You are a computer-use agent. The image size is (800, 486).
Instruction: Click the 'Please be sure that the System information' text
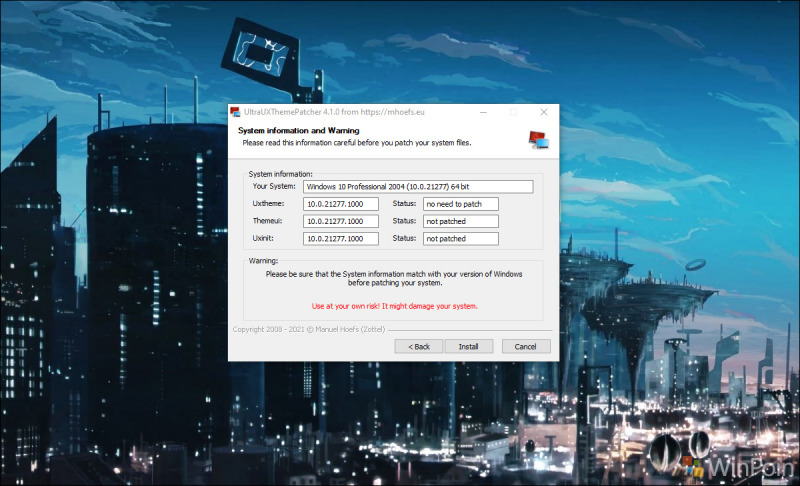(x=394, y=278)
